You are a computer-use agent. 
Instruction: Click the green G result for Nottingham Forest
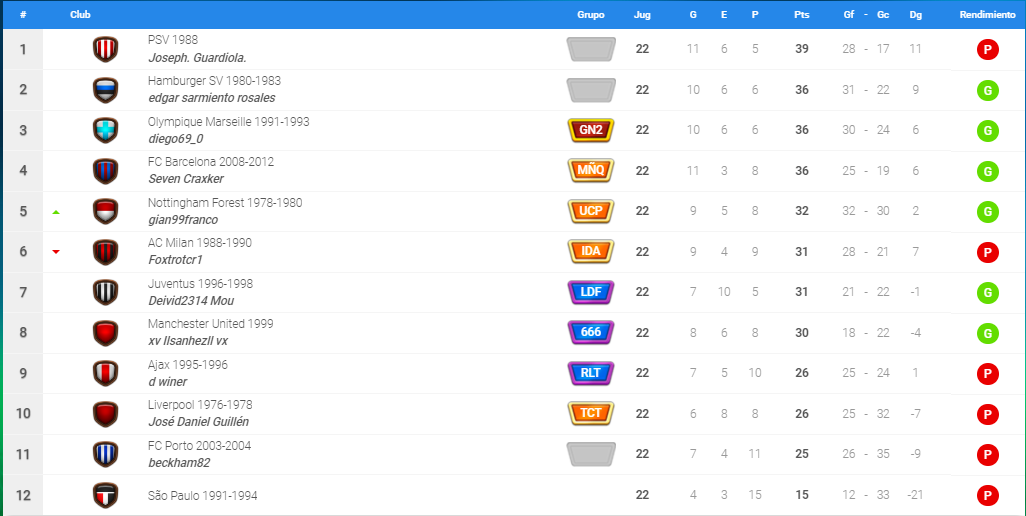[987, 211]
